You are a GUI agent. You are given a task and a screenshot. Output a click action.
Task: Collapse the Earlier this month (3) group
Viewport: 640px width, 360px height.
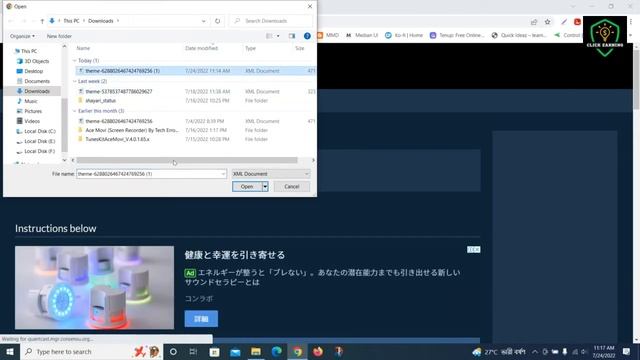pyautogui.click(x=75, y=111)
